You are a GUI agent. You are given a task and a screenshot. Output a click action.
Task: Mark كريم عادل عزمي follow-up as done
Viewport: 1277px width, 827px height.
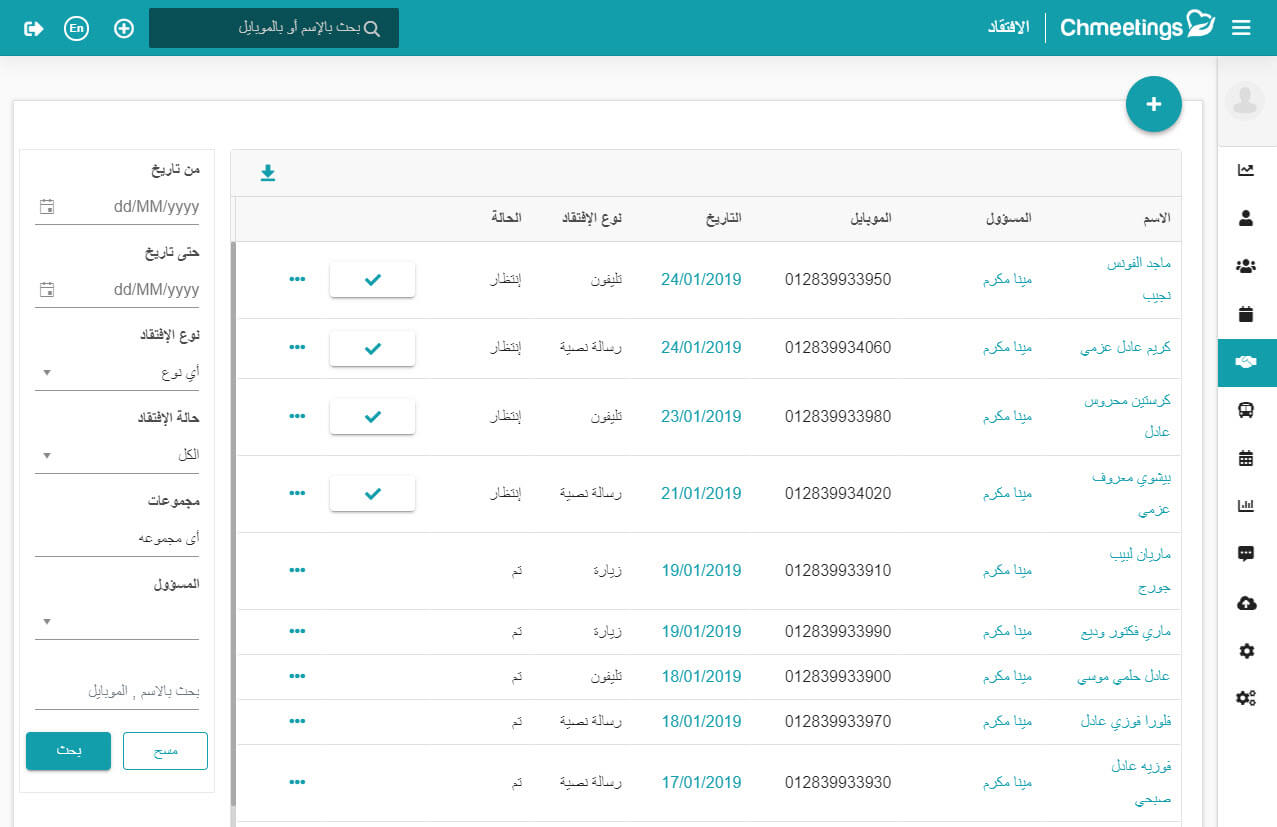372,348
